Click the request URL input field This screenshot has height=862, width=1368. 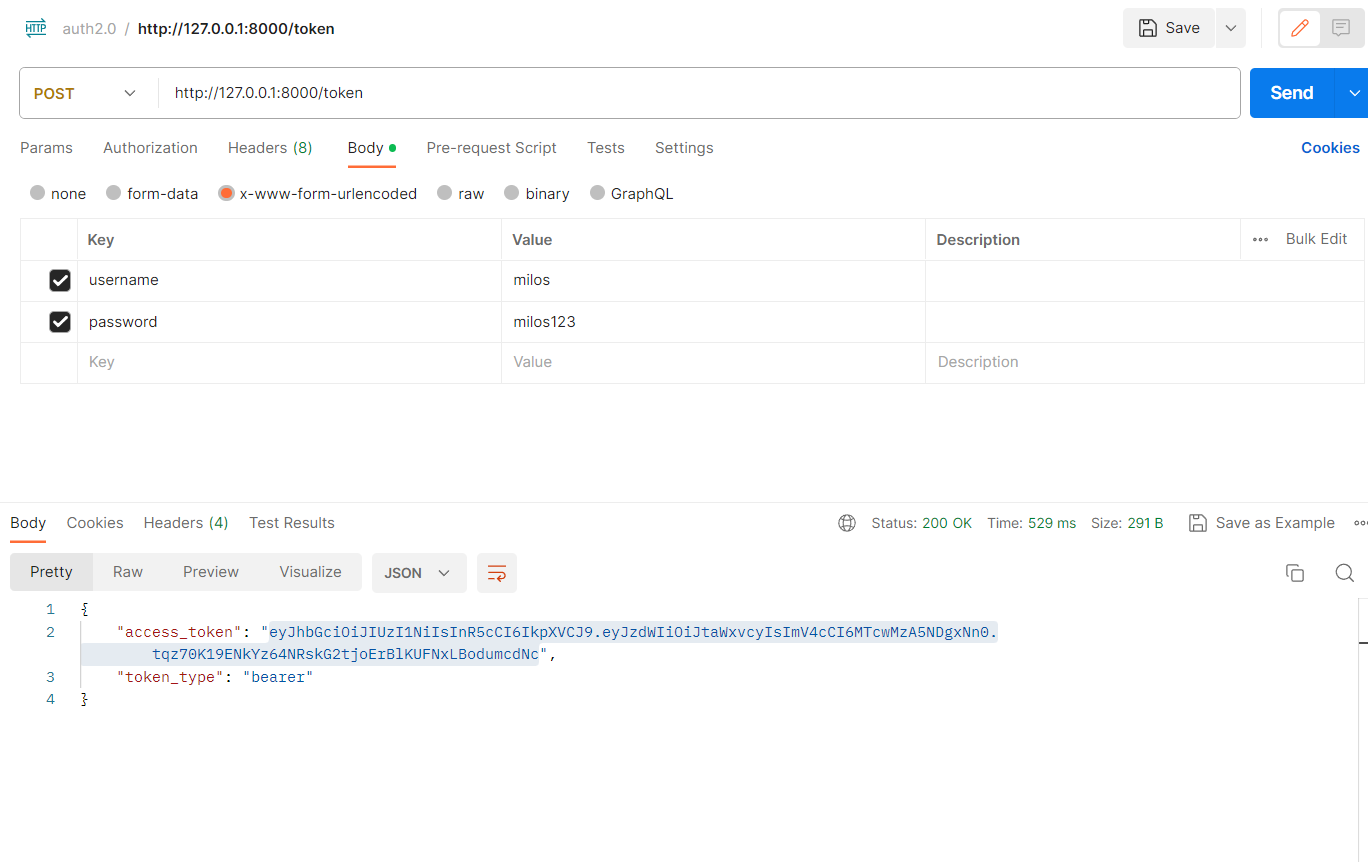pyautogui.click(x=699, y=93)
